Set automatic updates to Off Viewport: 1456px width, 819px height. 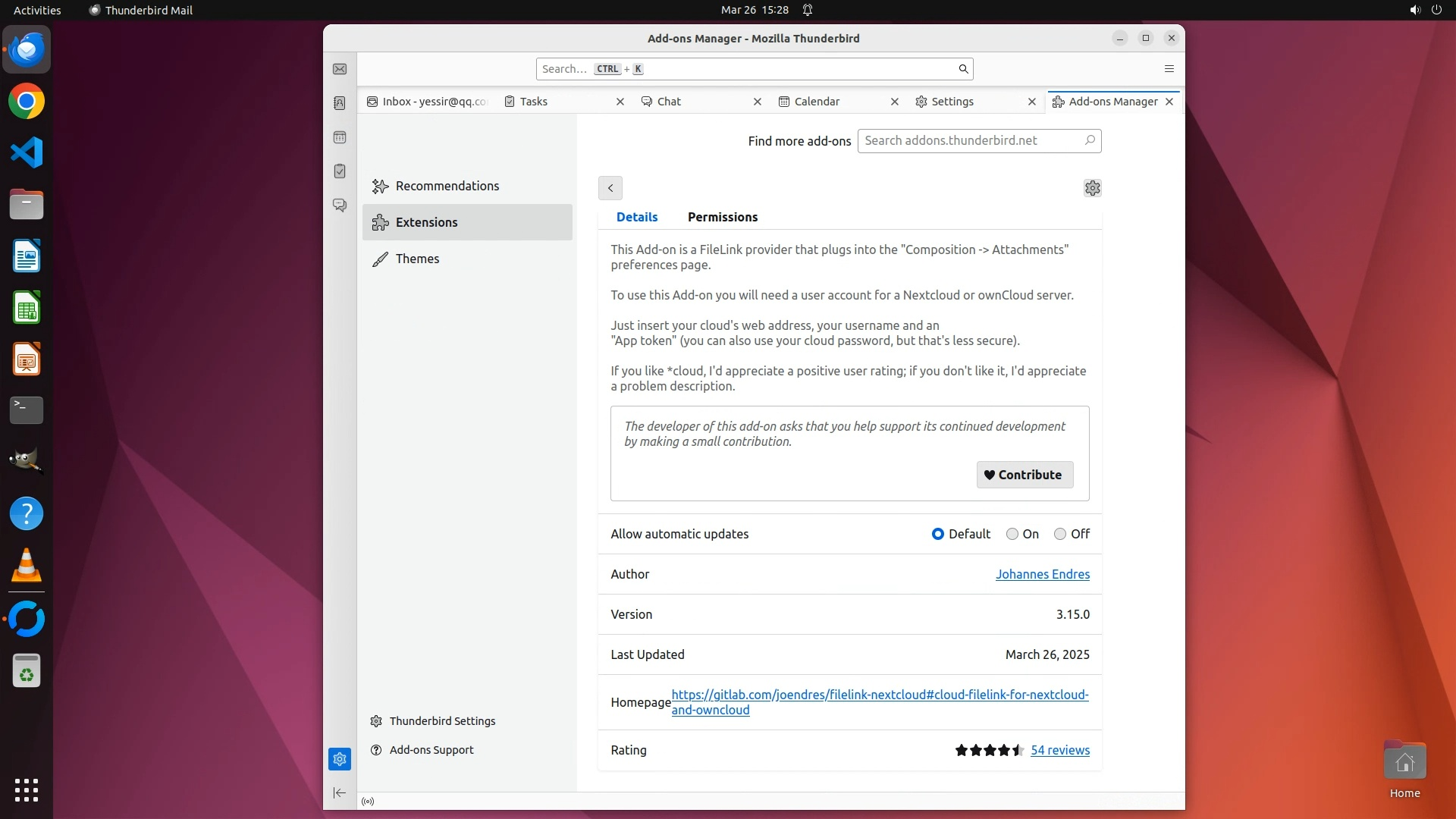[x=1060, y=535]
